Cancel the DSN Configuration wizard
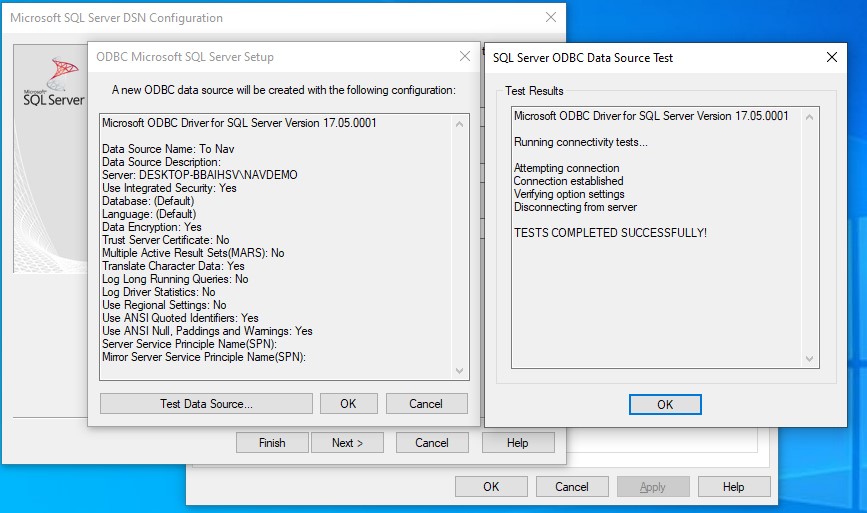This screenshot has width=867, height=513. 432,443
